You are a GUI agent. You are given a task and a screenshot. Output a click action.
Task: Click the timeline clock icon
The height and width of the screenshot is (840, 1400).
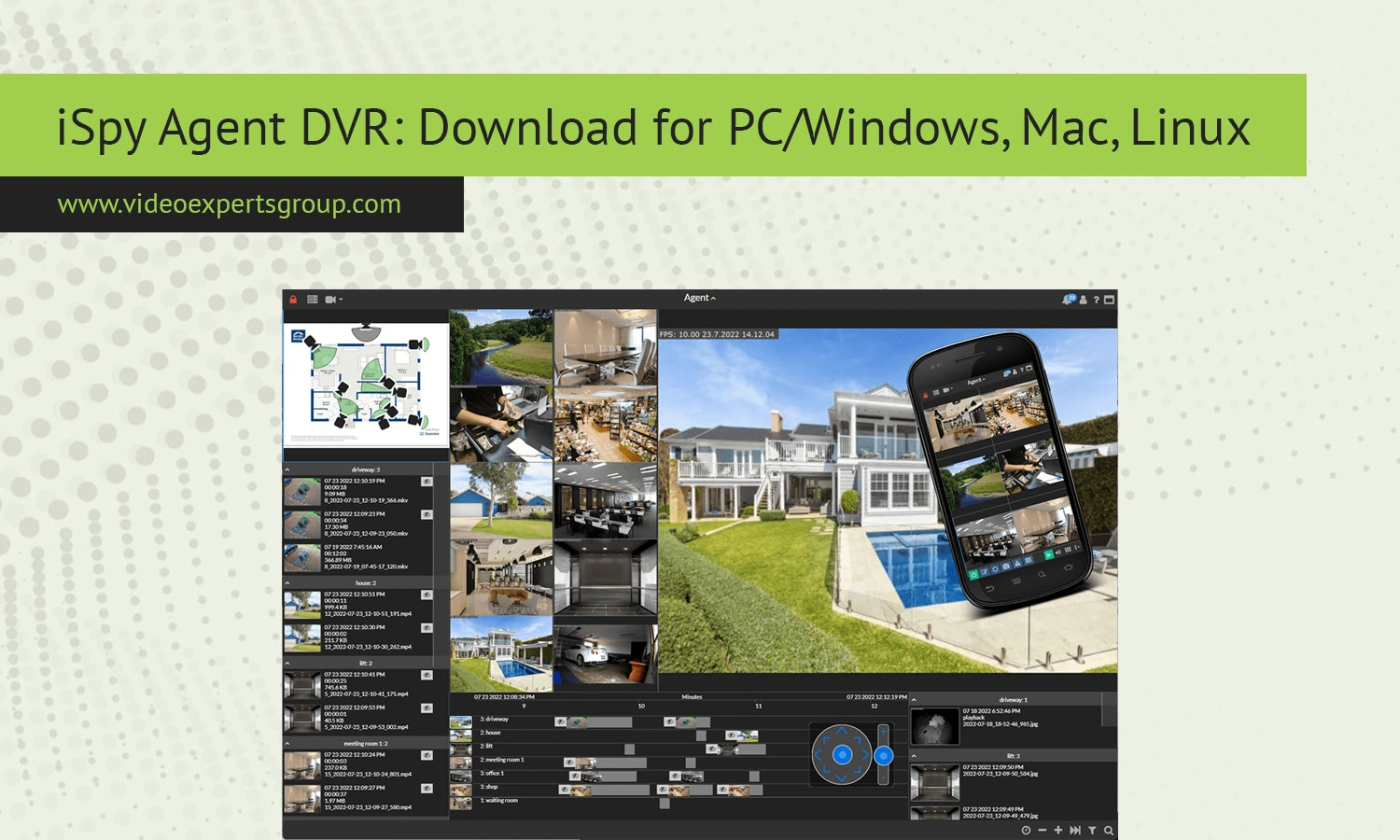pyautogui.click(x=1026, y=830)
